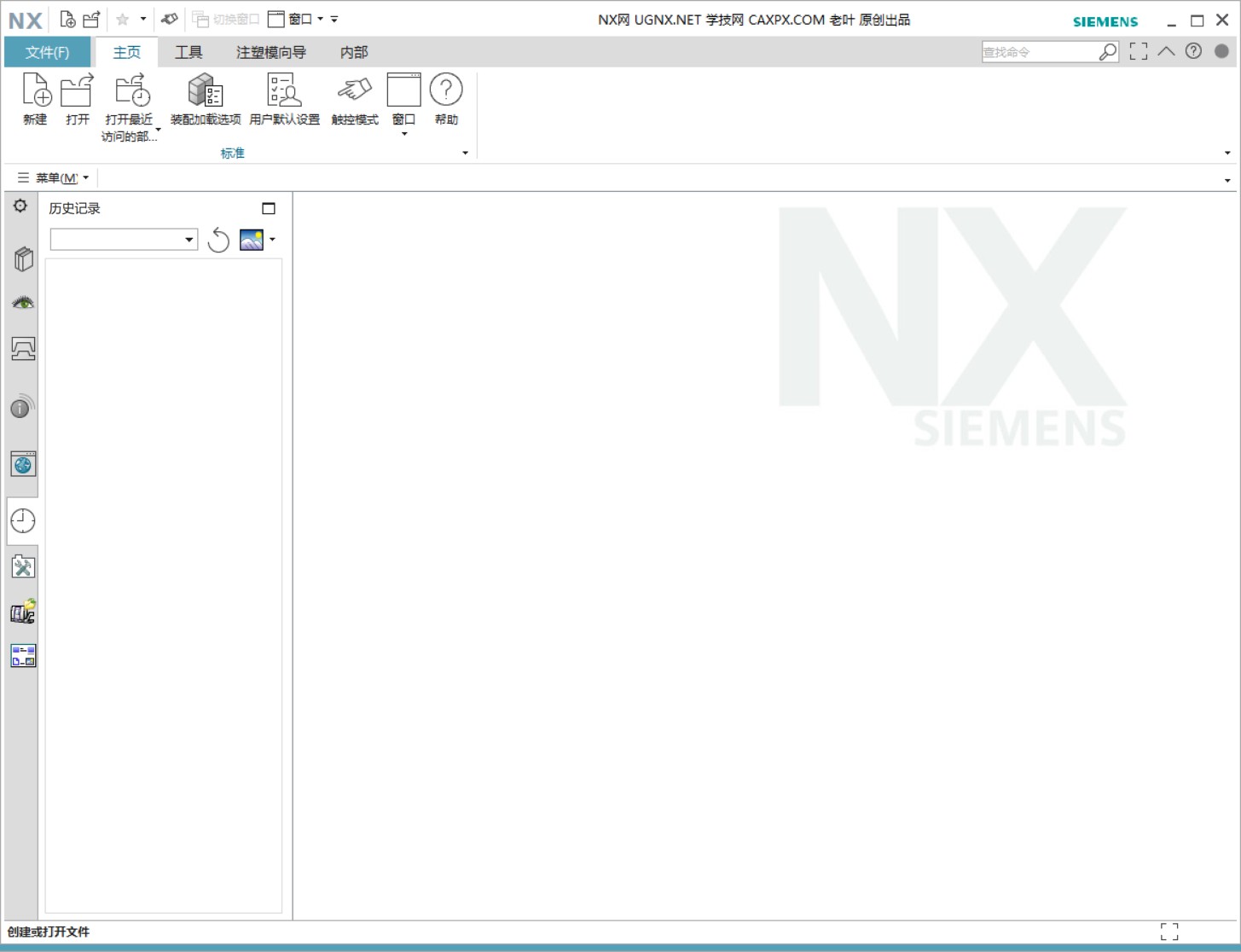The width and height of the screenshot is (1241, 952).
Task: Open the 文件(F) file menu
Action: (x=47, y=52)
